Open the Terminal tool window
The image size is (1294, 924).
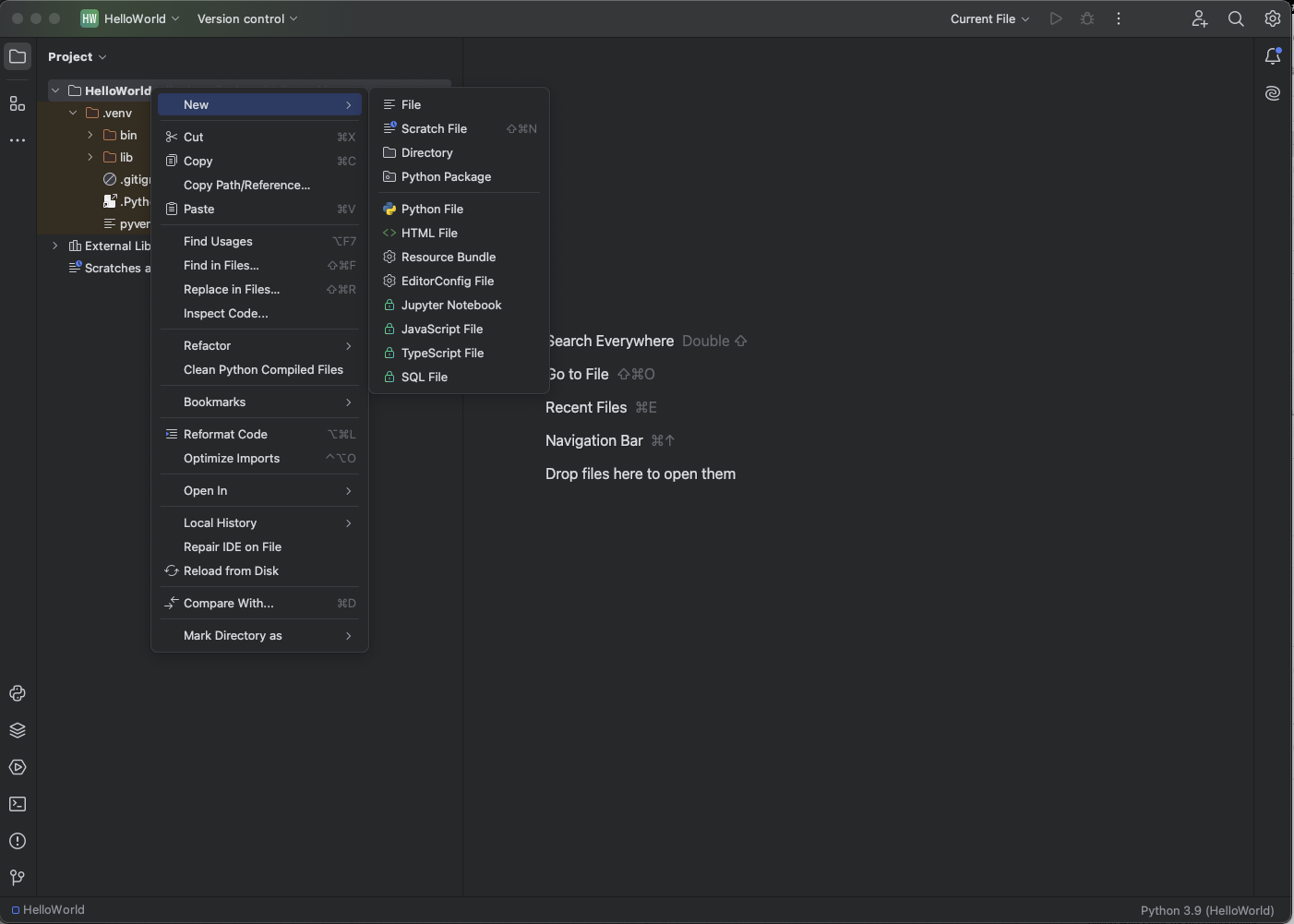point(18,804)
